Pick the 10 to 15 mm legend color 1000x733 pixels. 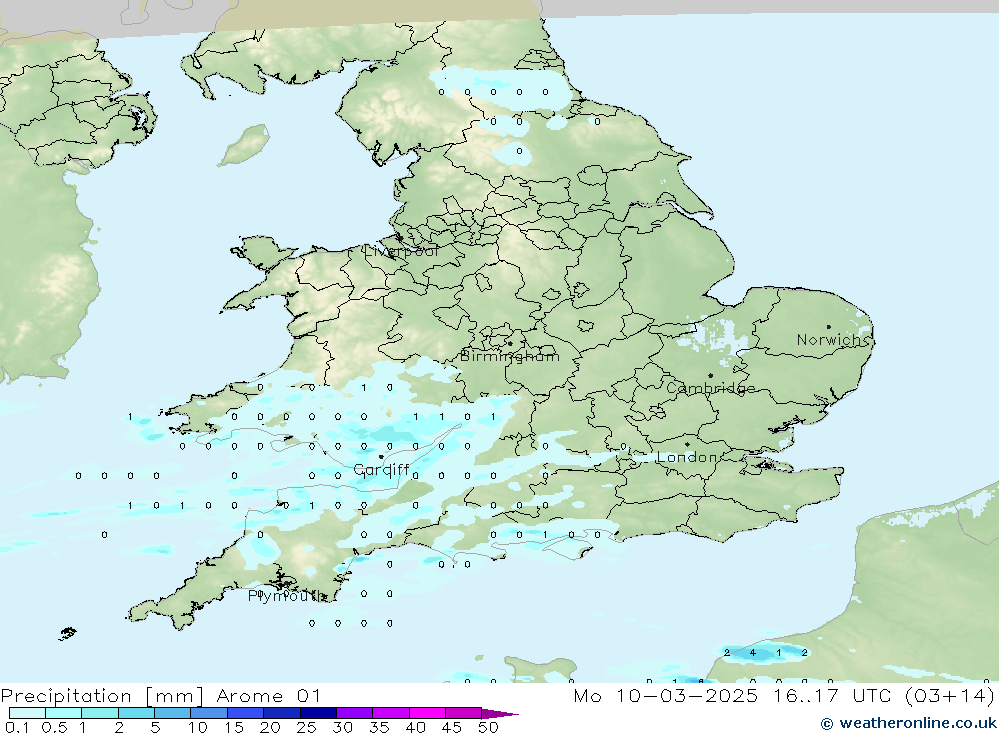pos(209,713)
